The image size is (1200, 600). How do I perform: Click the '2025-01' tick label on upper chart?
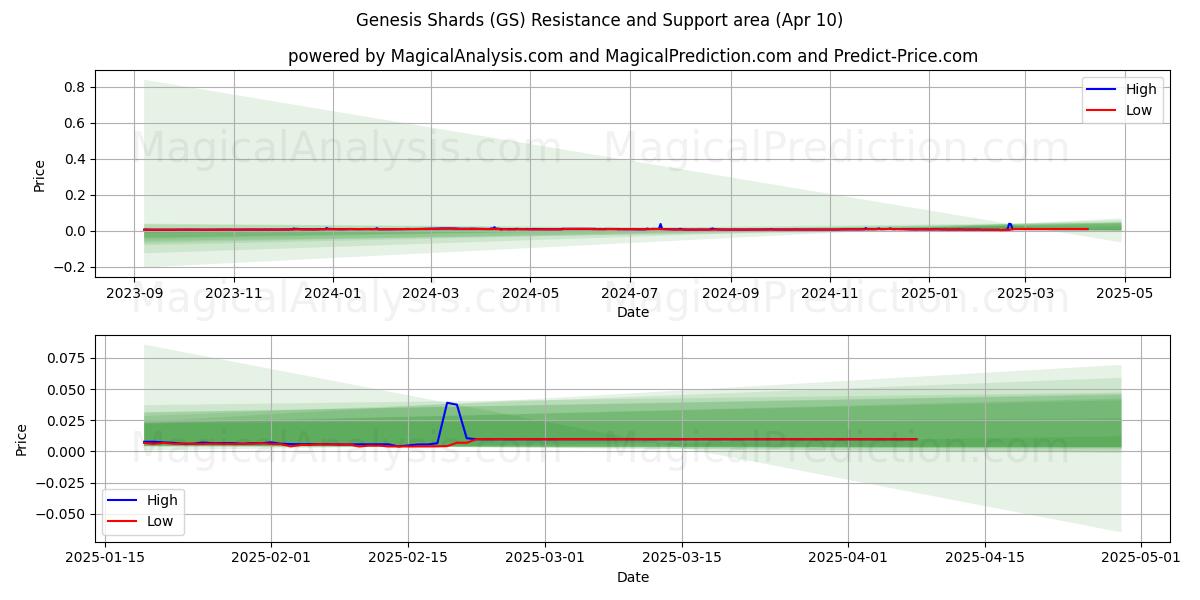point(929,293)
